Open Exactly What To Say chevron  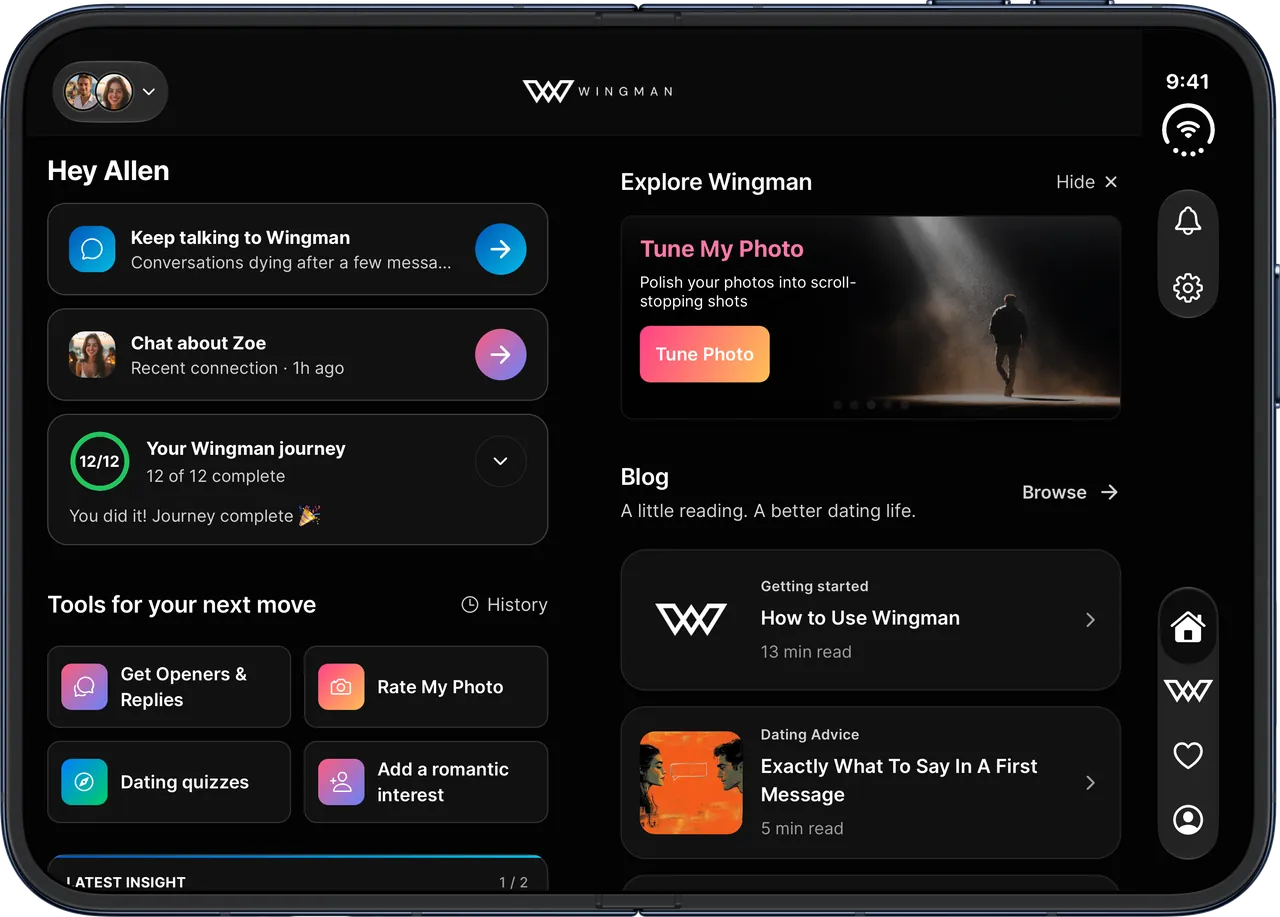point(1090,783)
